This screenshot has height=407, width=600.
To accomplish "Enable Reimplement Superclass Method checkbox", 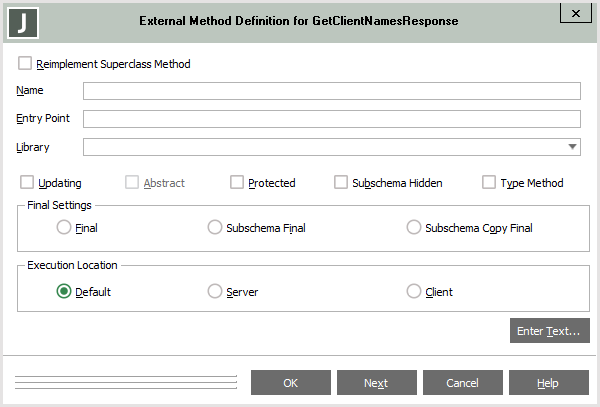I will 25,64.
